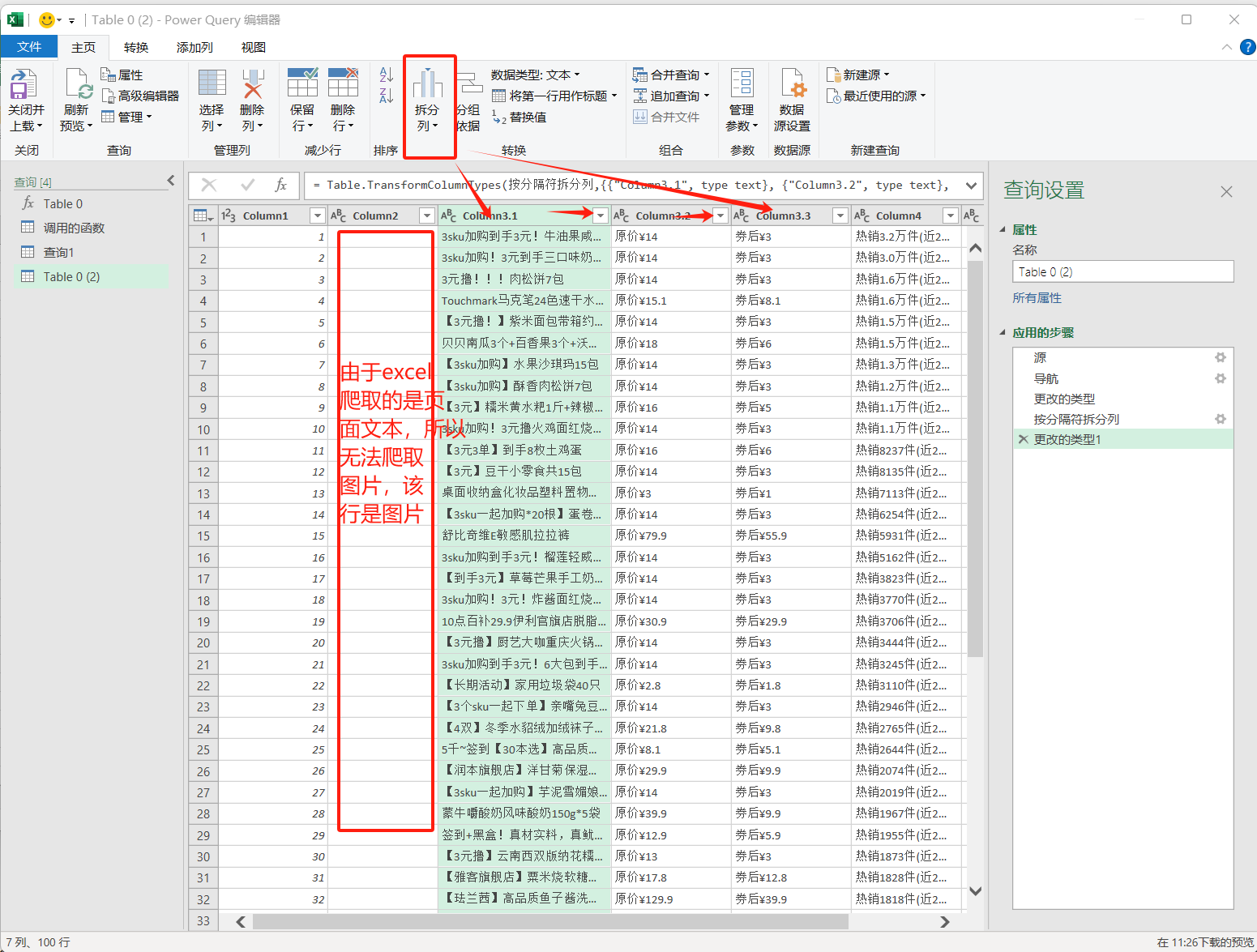Click the vertical scrollbar of the data grid
Screen dimensions: 1257x952
pos(976,457)
